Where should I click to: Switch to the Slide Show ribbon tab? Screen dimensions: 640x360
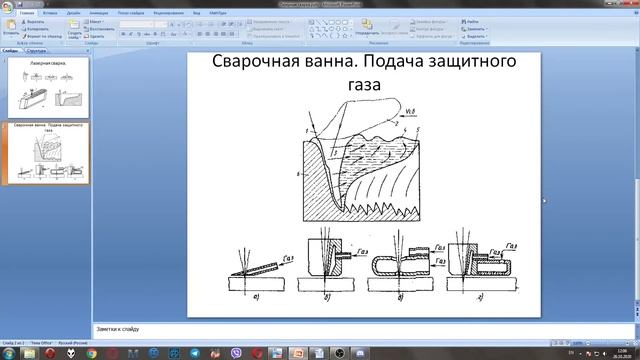click(x=131, y=13)
